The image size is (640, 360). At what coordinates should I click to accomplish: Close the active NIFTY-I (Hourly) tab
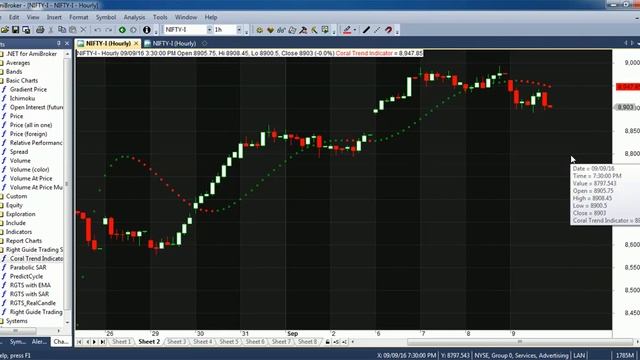pos(136,43)
